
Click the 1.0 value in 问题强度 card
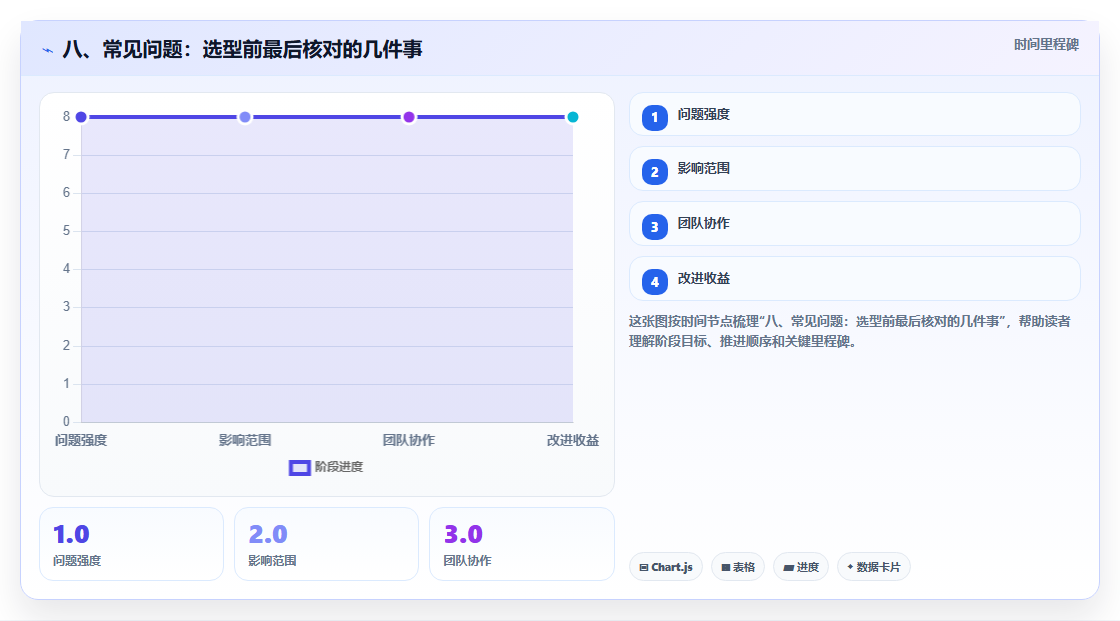point(71,535)
